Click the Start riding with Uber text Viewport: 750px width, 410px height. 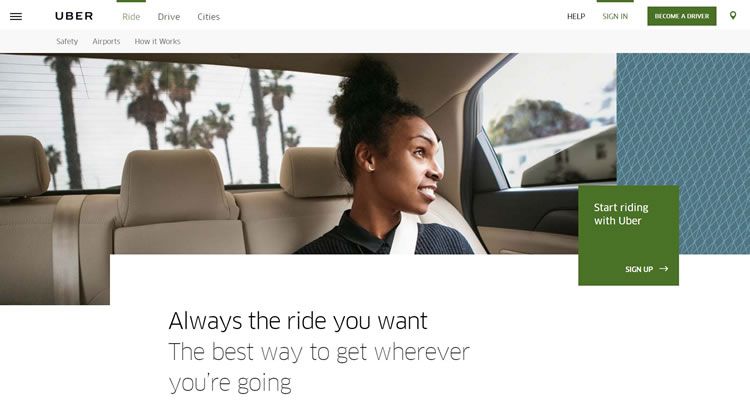(x=621, y=214)
